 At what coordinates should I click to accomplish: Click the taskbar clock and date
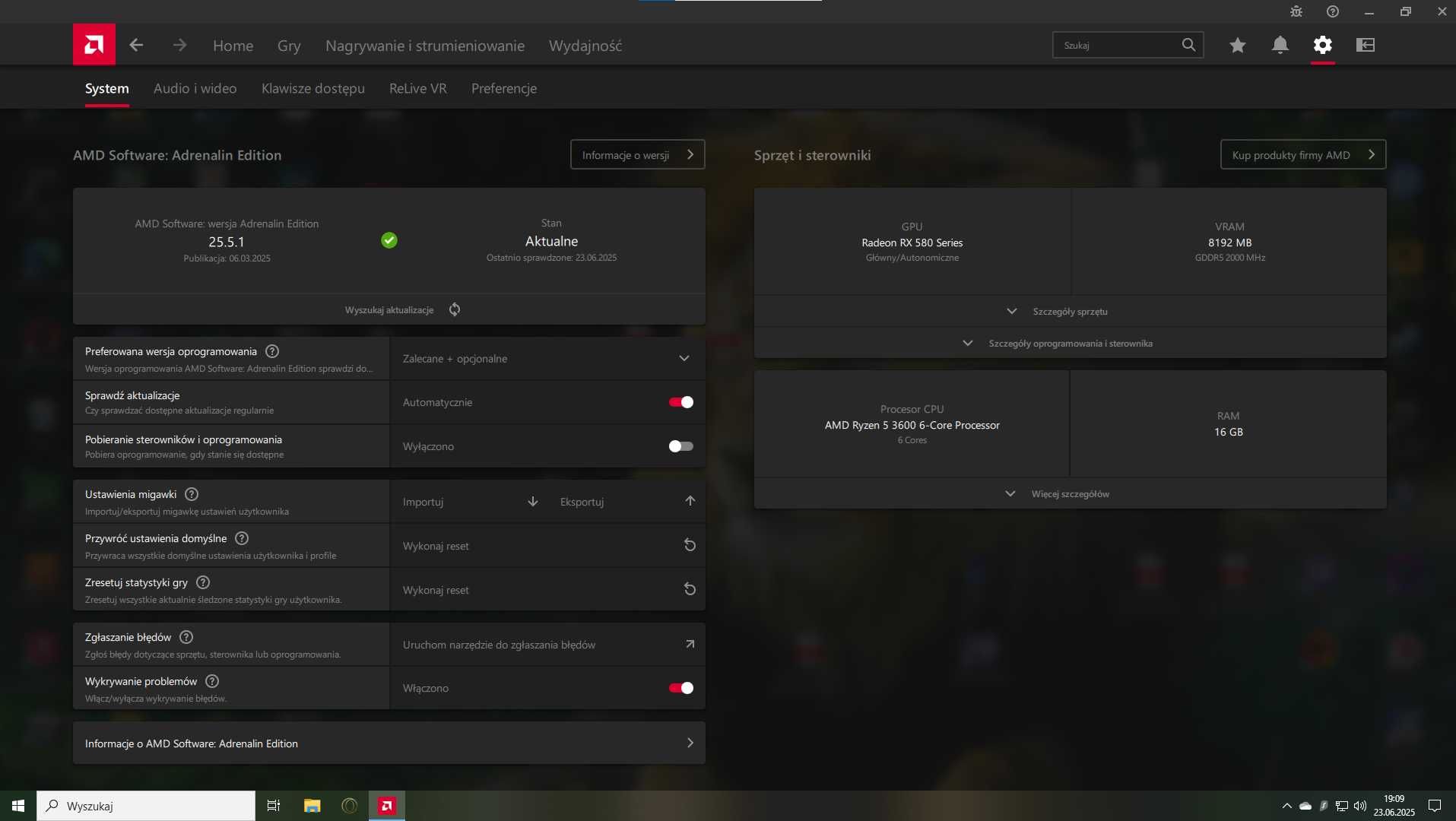click(1394, 806)
